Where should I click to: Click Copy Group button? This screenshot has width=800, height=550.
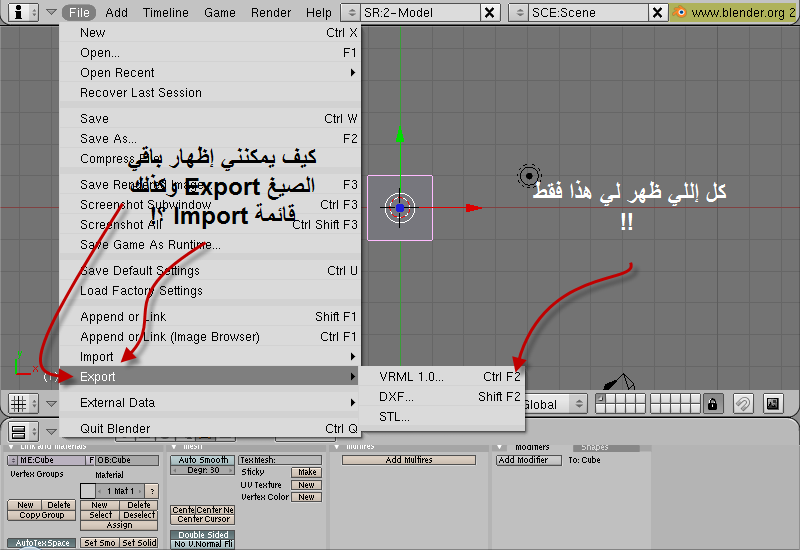(x=42, y=515)
